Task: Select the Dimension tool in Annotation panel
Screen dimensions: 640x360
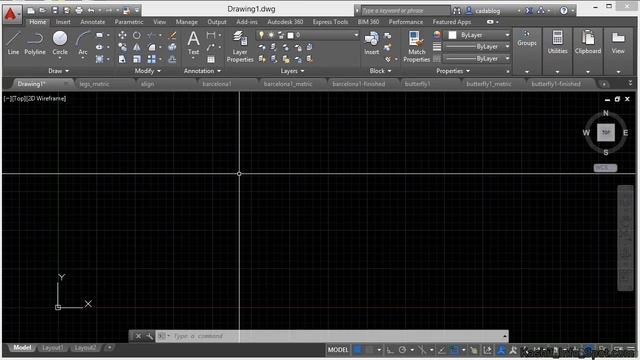Action: point(211,35)
